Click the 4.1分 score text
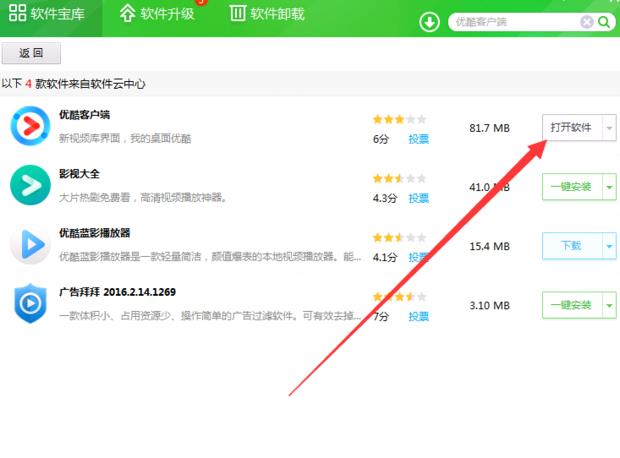 point(385,257)
